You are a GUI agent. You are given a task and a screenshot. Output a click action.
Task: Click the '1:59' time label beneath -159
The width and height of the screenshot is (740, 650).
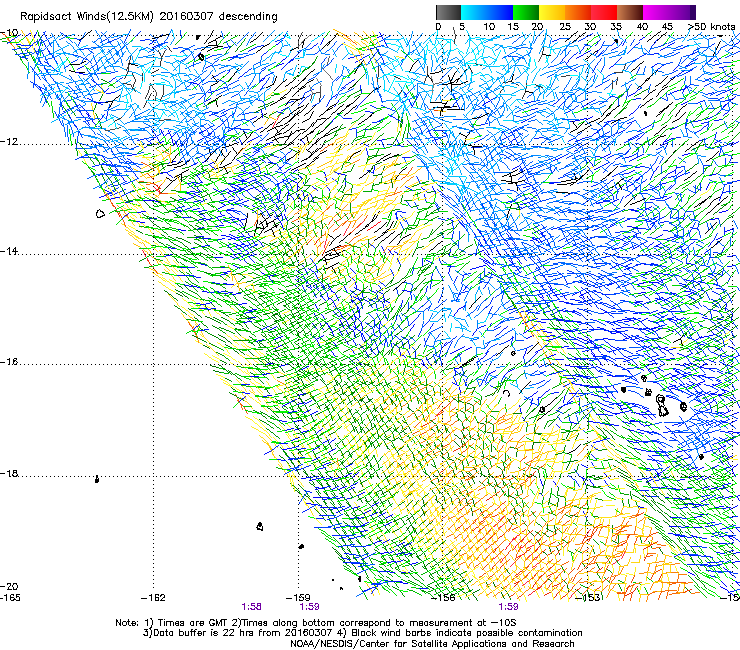310,607
